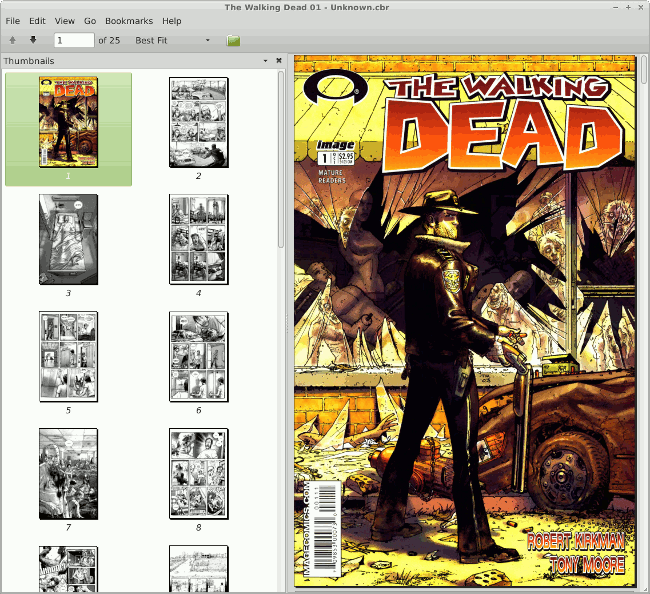The height and width of the screenshot is (594, 650).
Task: Maximize the comic viewer window
Action: click(628, 7)
